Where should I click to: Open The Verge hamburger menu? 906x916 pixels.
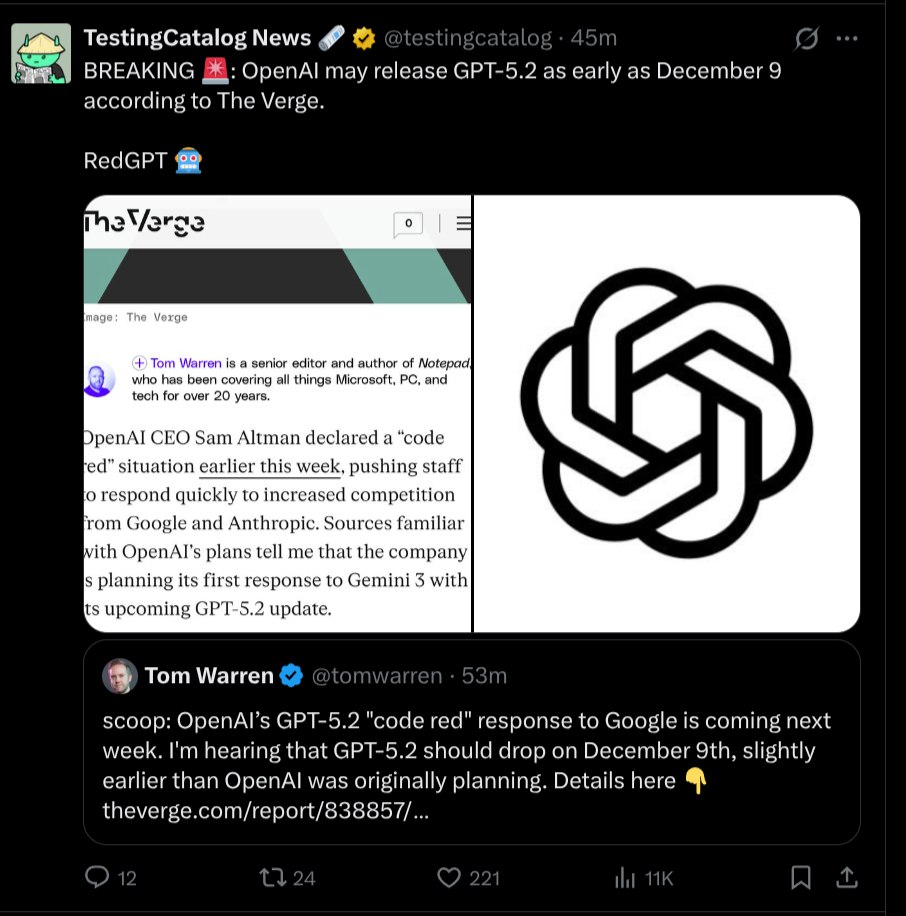point(463,224)
